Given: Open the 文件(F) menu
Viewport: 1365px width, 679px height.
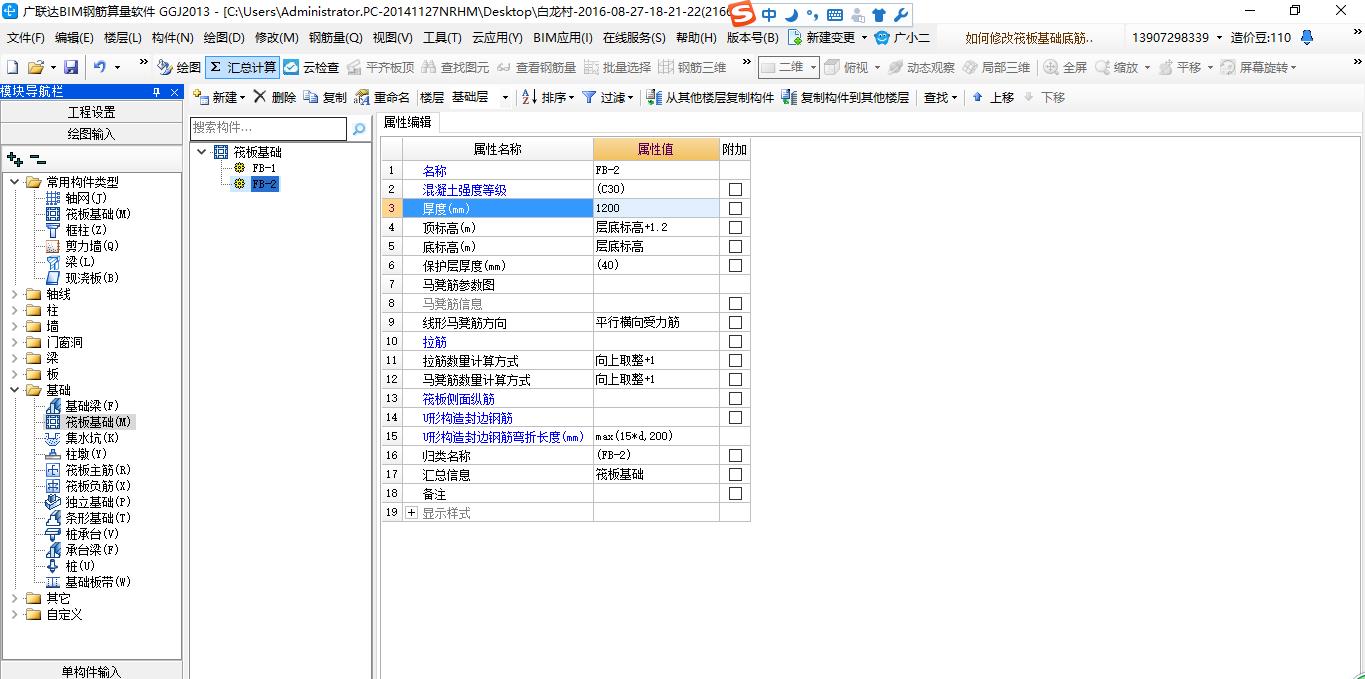Looking at the screenshot, I should 26,38.
